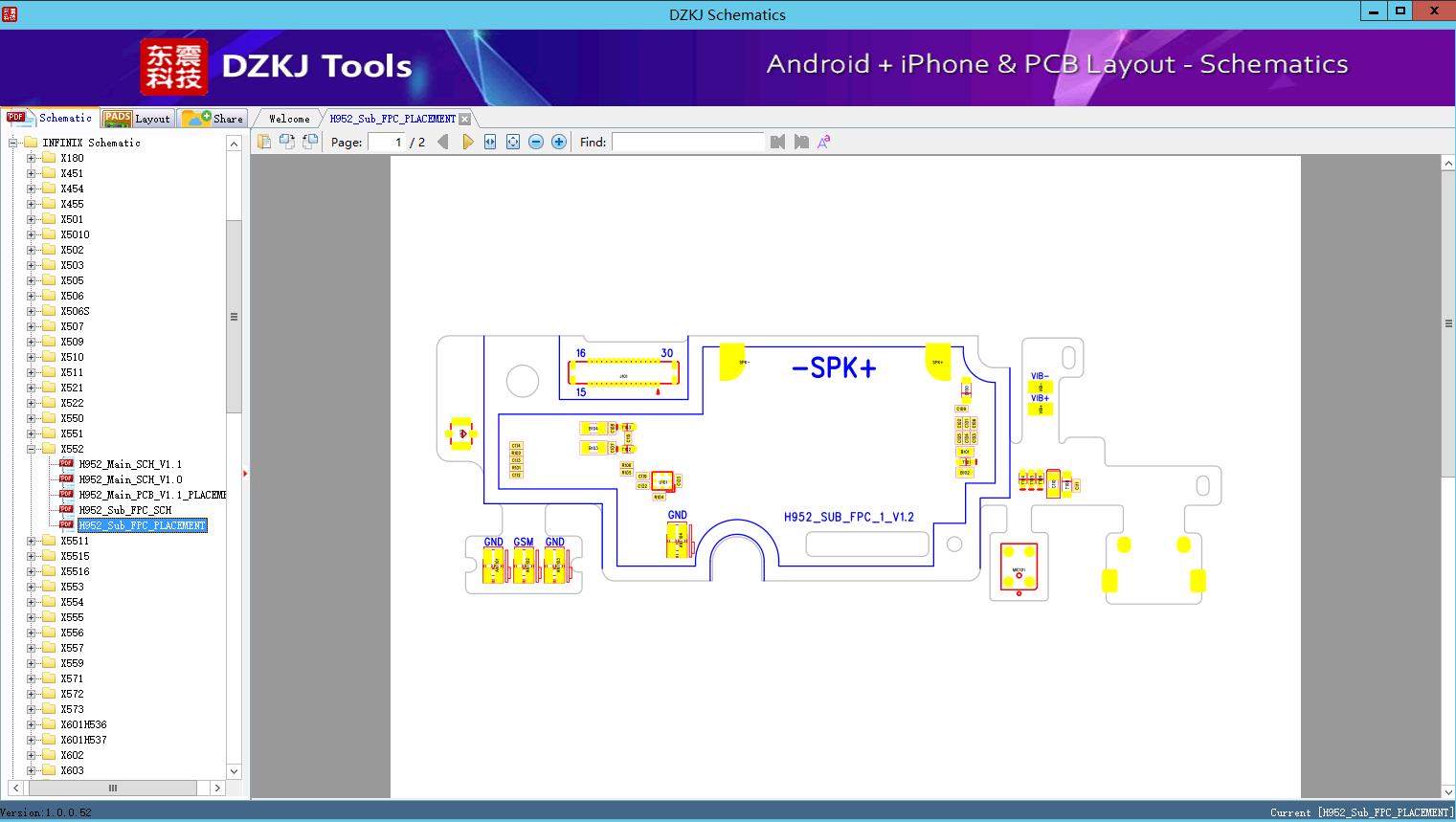Select the X454 folder

pyautogui.click(x=72, y=189)
